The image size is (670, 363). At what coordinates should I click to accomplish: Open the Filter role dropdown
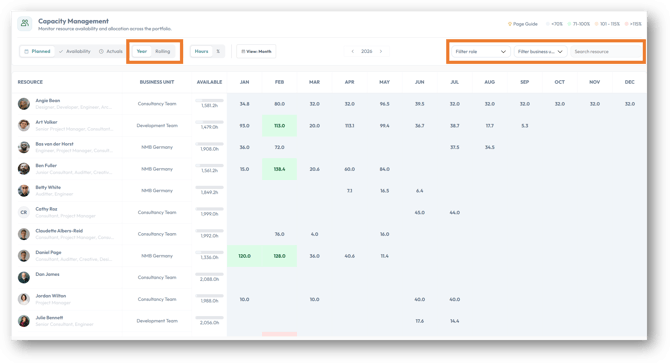(x=480, y=52)
